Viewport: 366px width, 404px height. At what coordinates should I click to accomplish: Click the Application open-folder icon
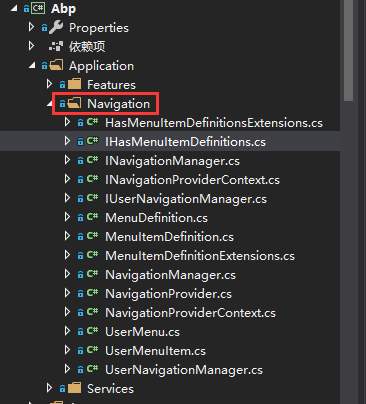56,65
